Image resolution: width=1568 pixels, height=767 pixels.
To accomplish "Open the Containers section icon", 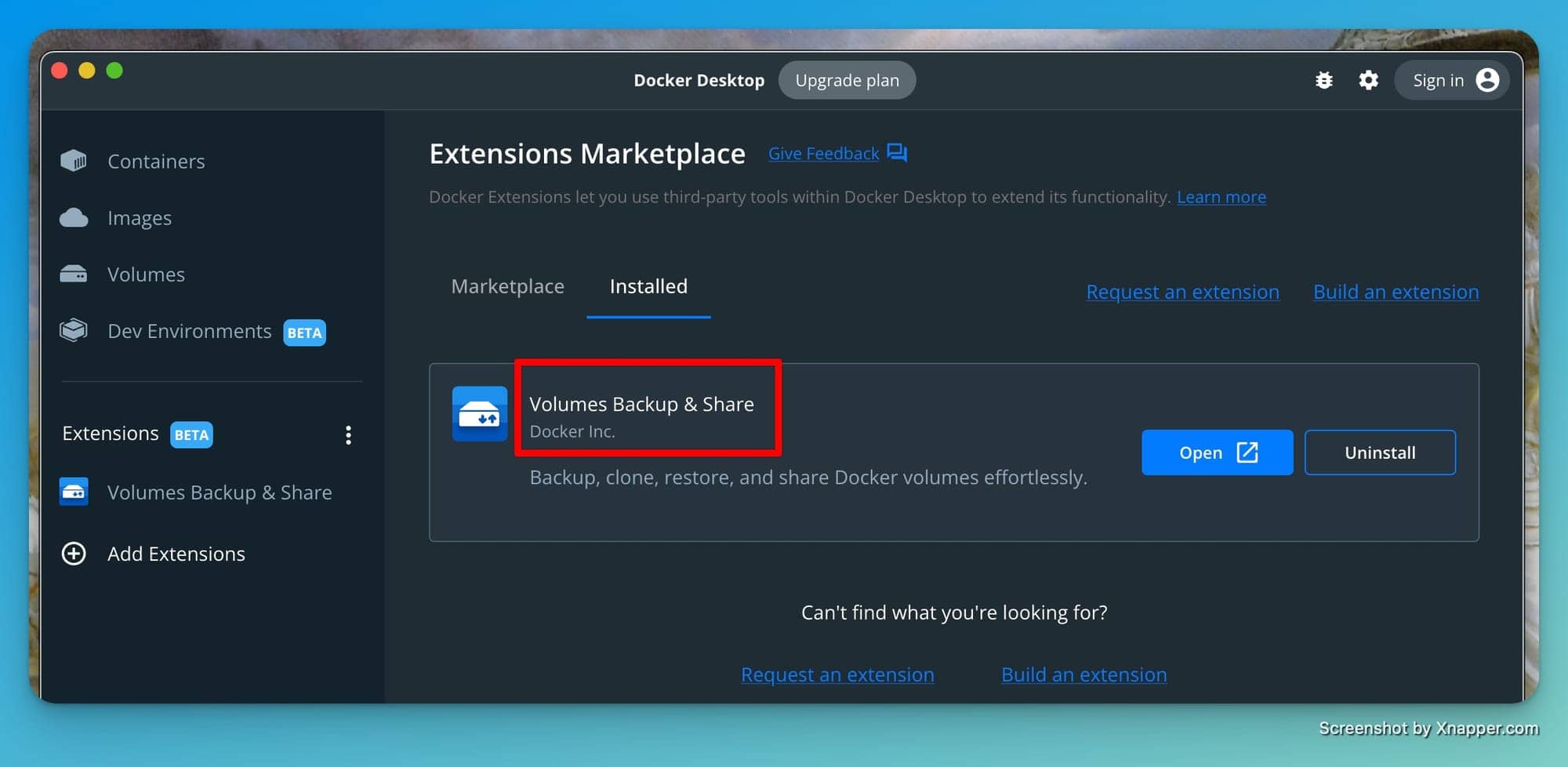I will [x=74, y=161].
